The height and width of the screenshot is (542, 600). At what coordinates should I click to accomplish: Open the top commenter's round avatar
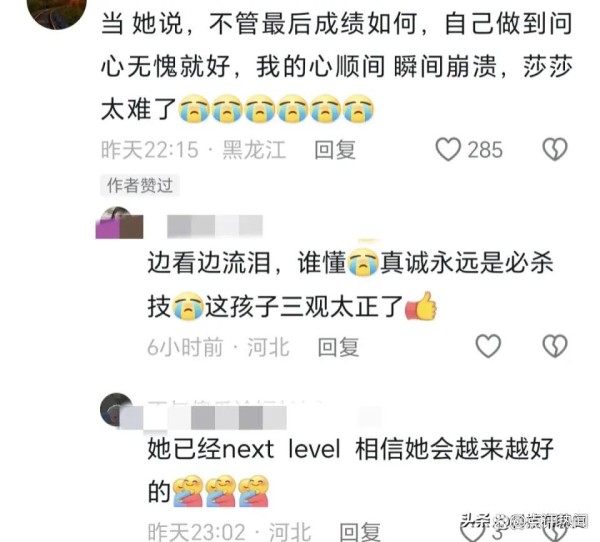pyautogui.click(x=60, y=11)
